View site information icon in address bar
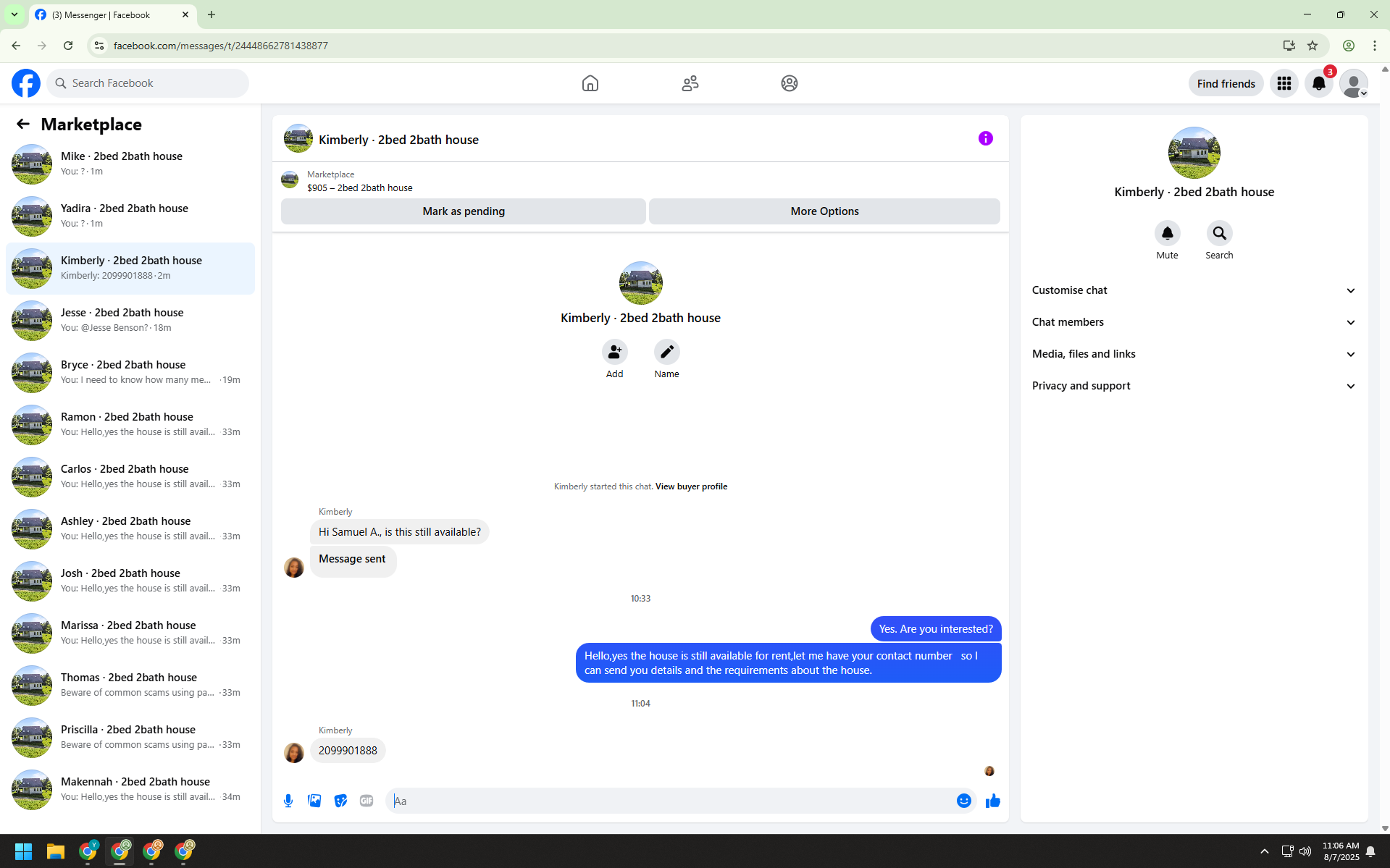Viewport: 1390px width, 868px height. [x=99, y=46]
